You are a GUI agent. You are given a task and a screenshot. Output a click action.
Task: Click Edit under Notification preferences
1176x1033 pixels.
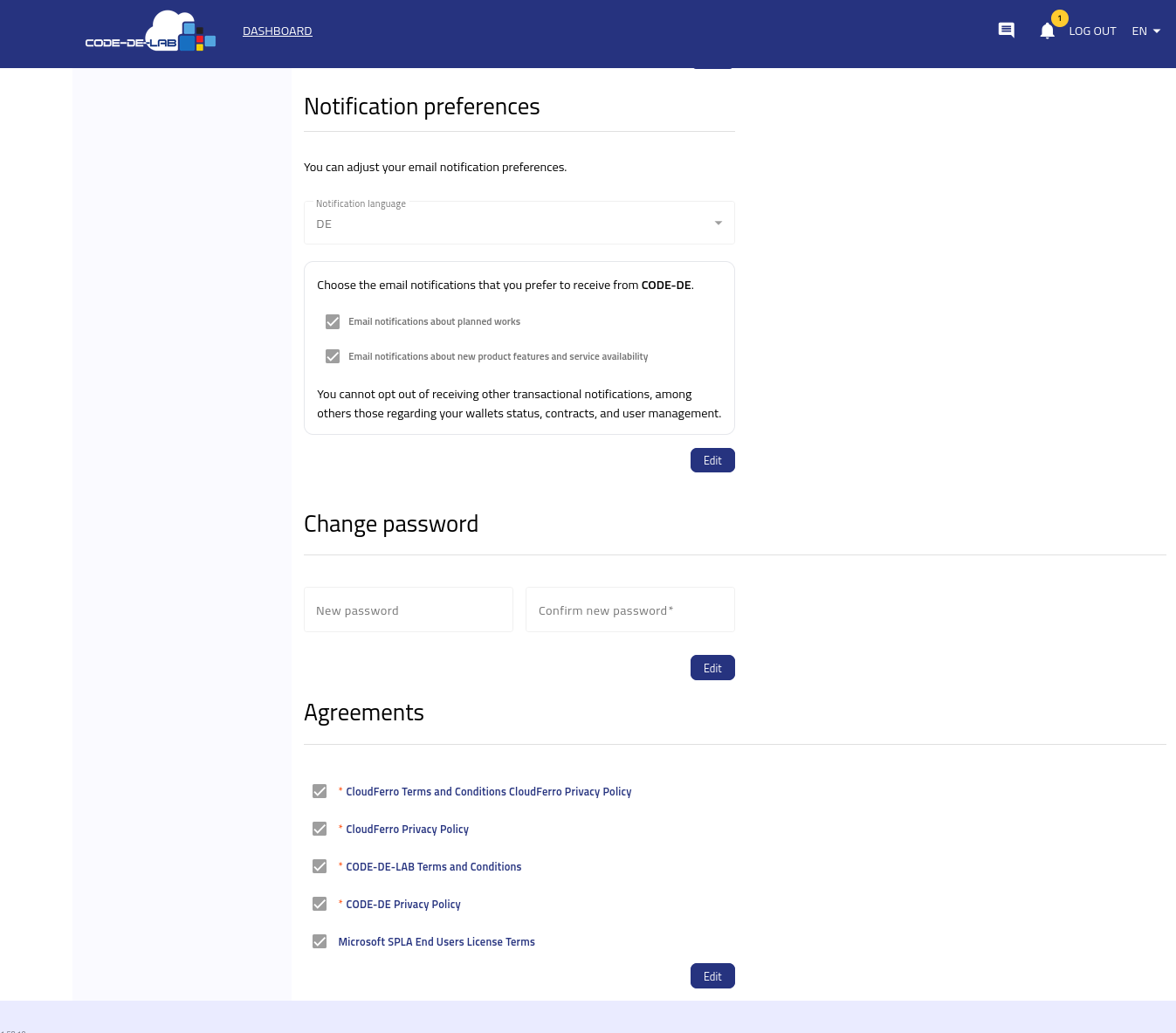pos(712,460)
